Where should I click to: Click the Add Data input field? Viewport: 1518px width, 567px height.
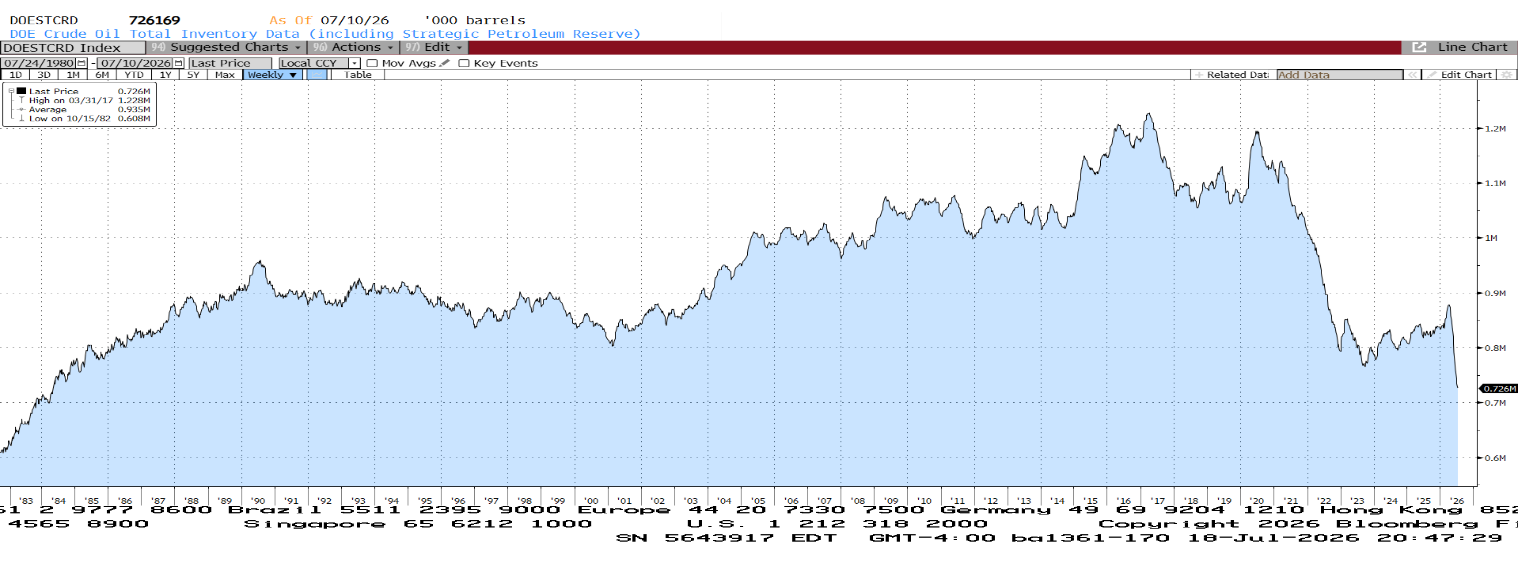(x=1340, y=75)
